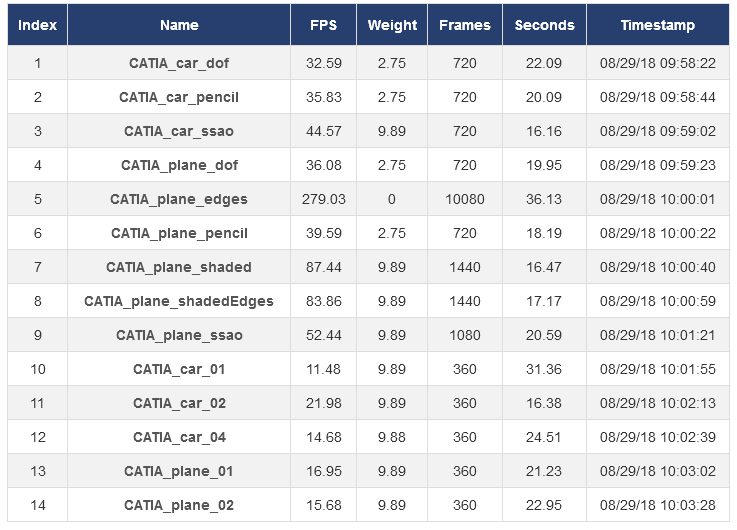Click the FPS column header
This screenshot has height=530, width=737.
coord(323,25)
